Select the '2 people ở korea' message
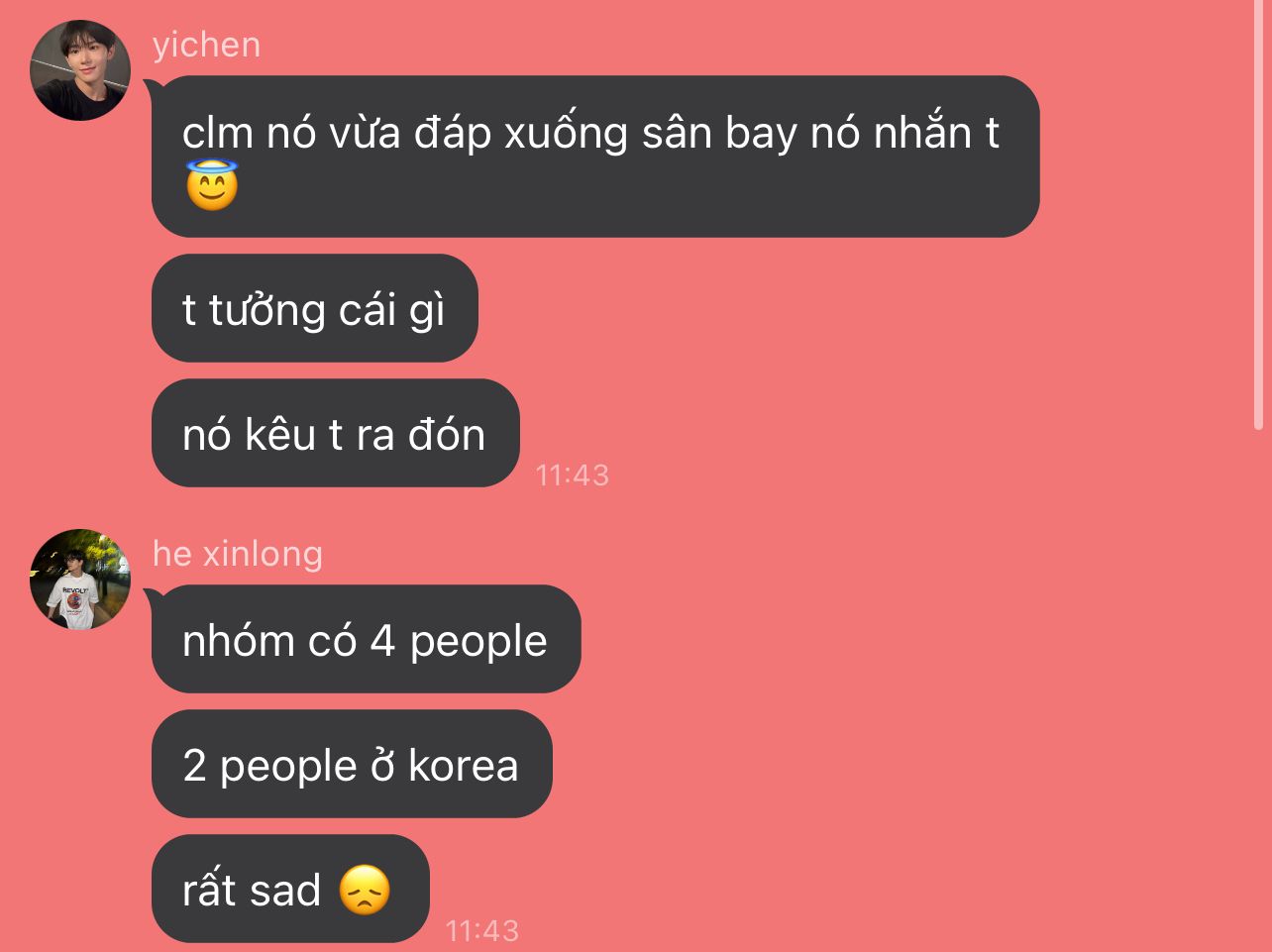 click(352, 764)
